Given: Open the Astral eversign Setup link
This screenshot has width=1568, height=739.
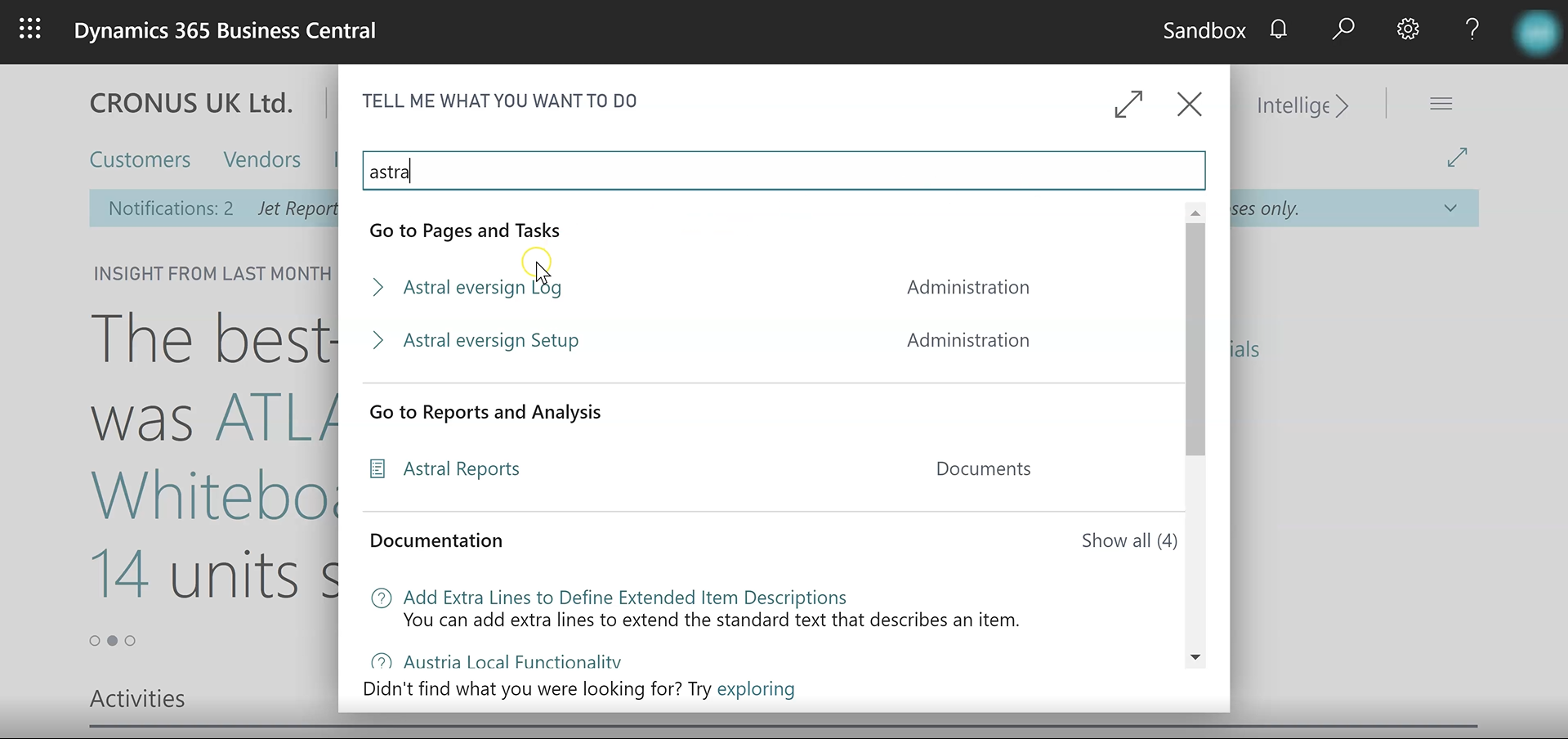Looking at the screenshot, I should pyautogui.click(x=490, y=340).
